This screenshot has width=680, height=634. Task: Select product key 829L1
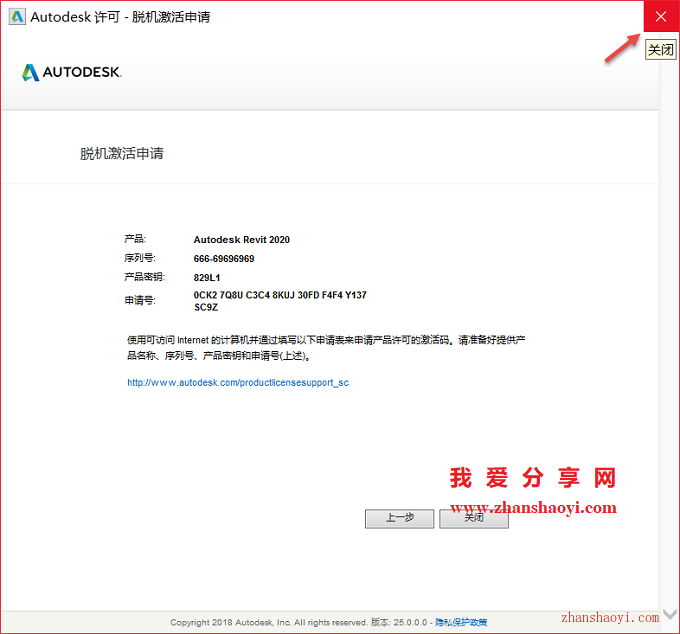(x=207, y=278)
